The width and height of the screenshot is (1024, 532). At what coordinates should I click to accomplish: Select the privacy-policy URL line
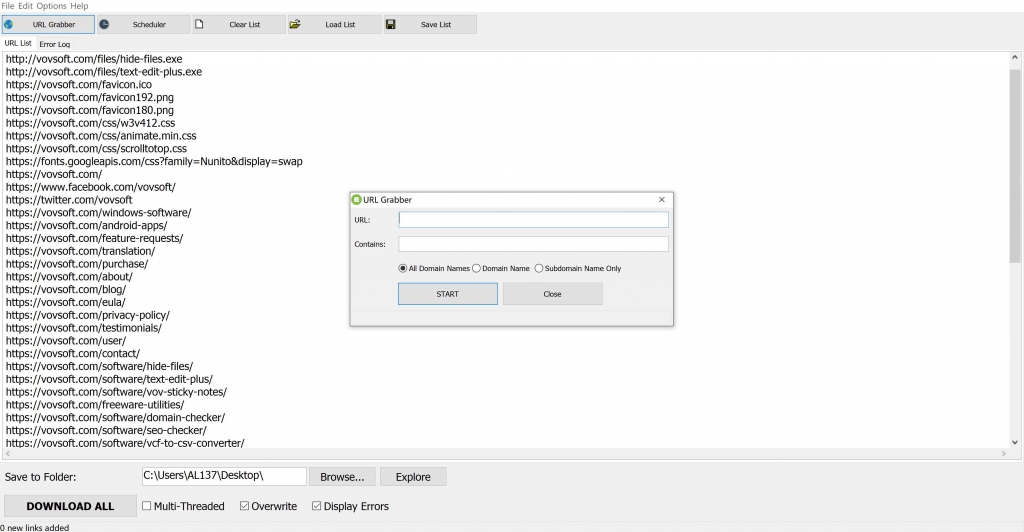88,315
